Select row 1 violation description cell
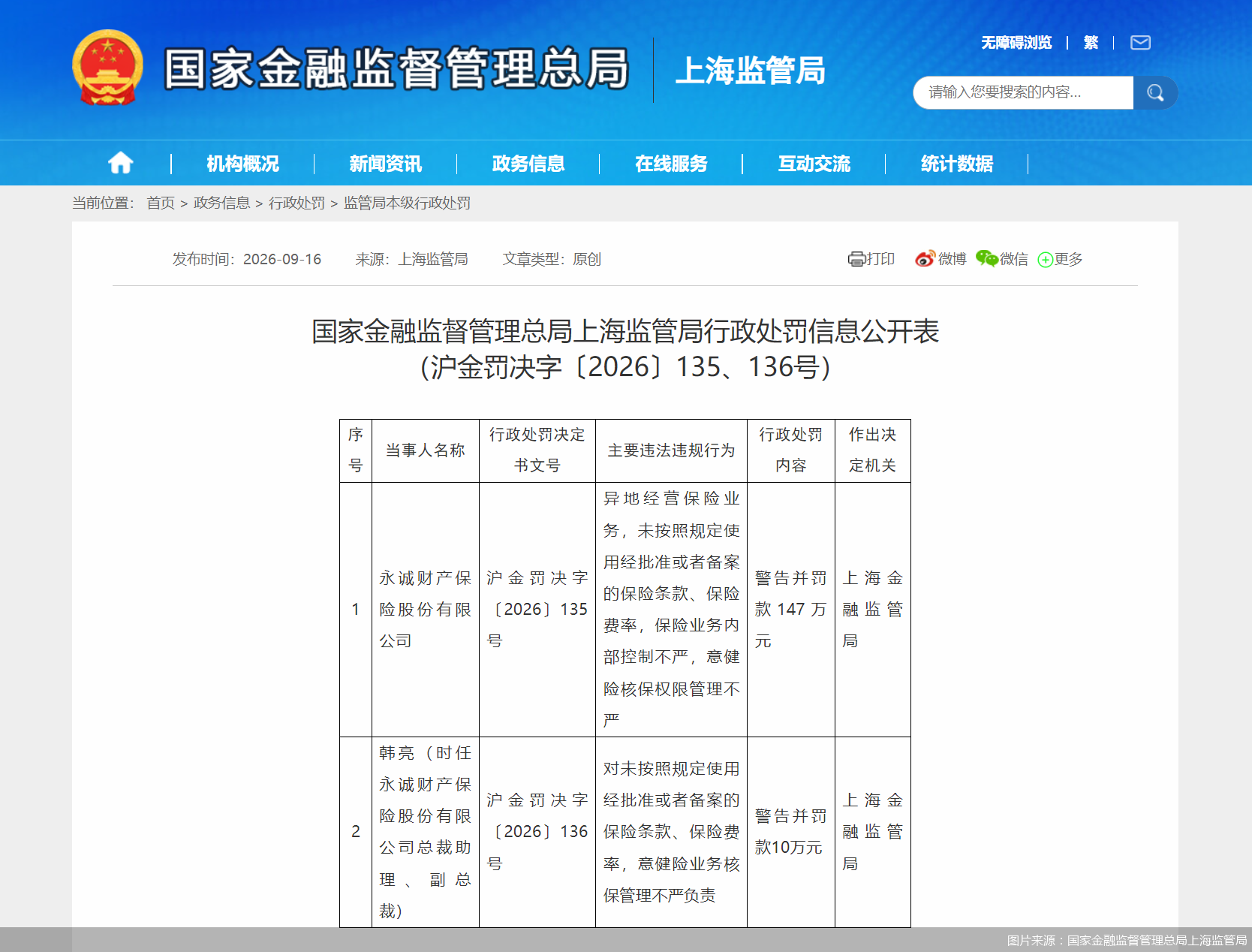The height and width of the screenshot is (952, 1252). point(671,610)
